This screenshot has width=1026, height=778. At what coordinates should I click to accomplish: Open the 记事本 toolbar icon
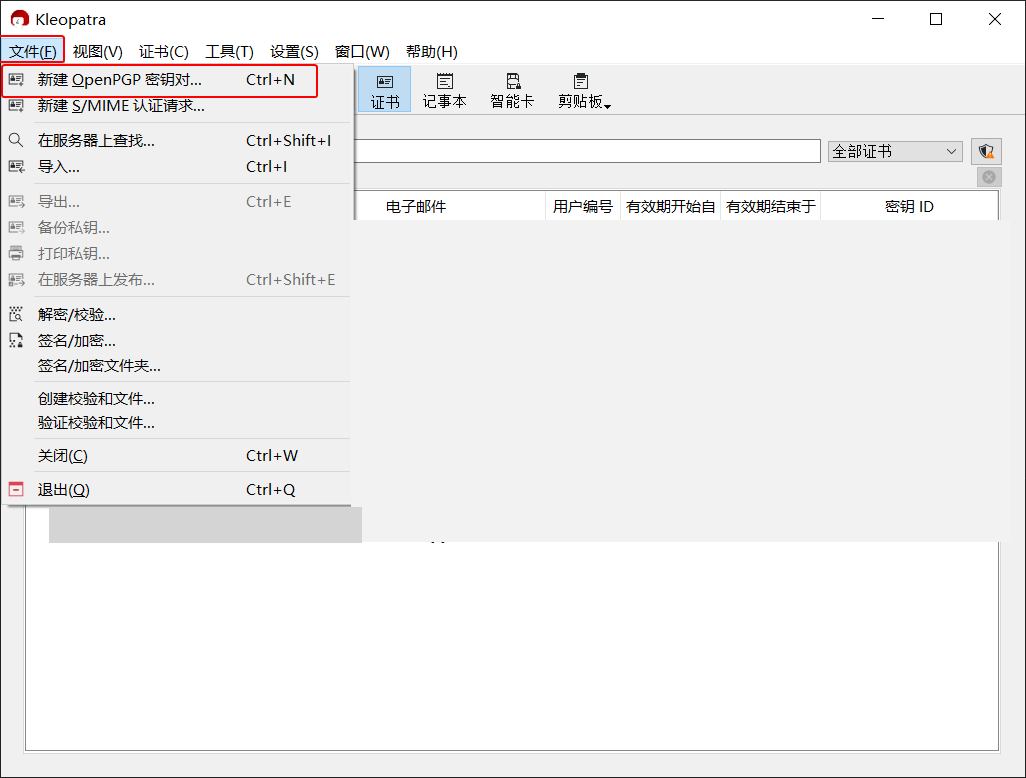(x=444, y=89)
